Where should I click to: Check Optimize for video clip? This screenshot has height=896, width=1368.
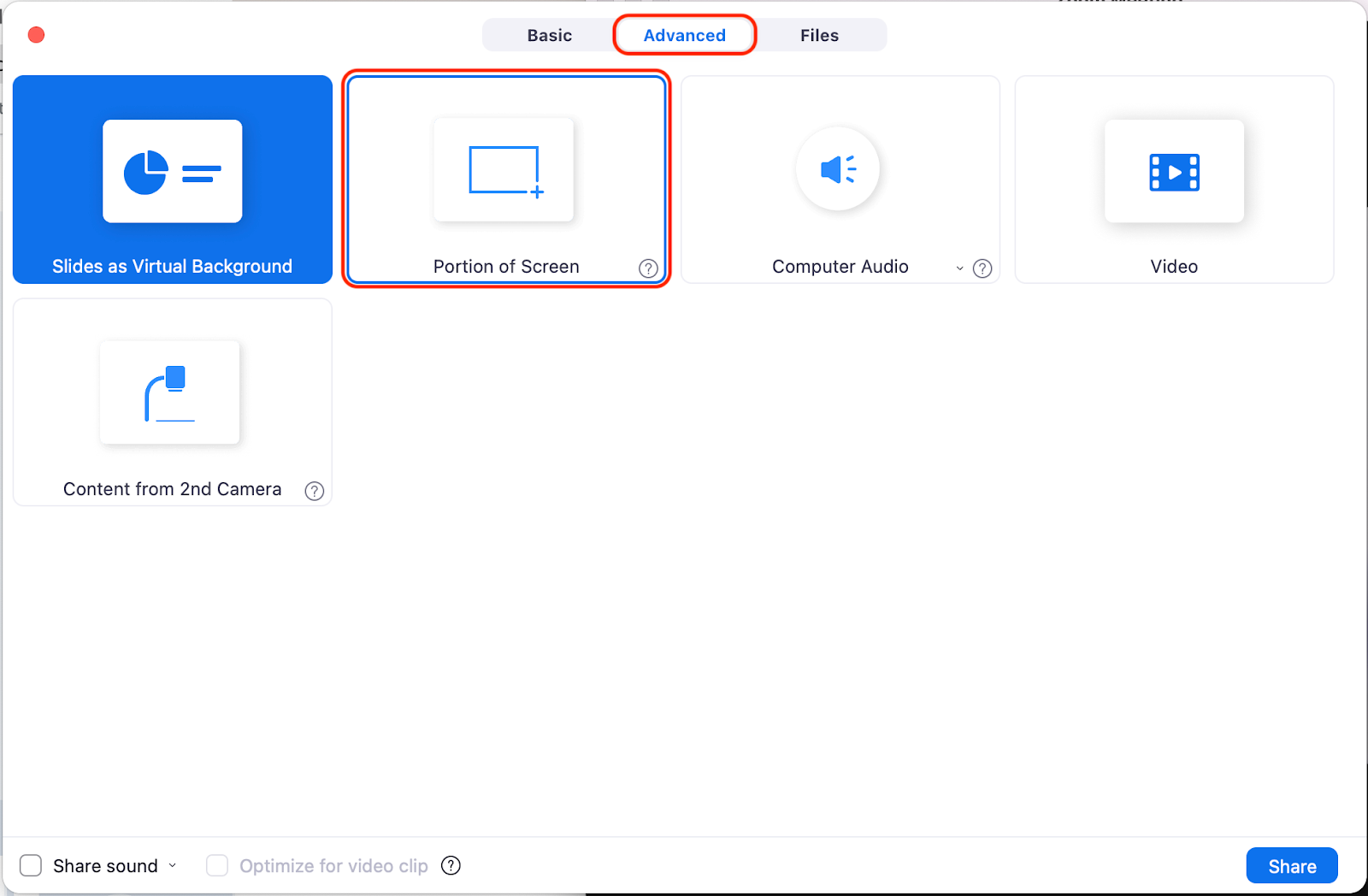(217, 865)
